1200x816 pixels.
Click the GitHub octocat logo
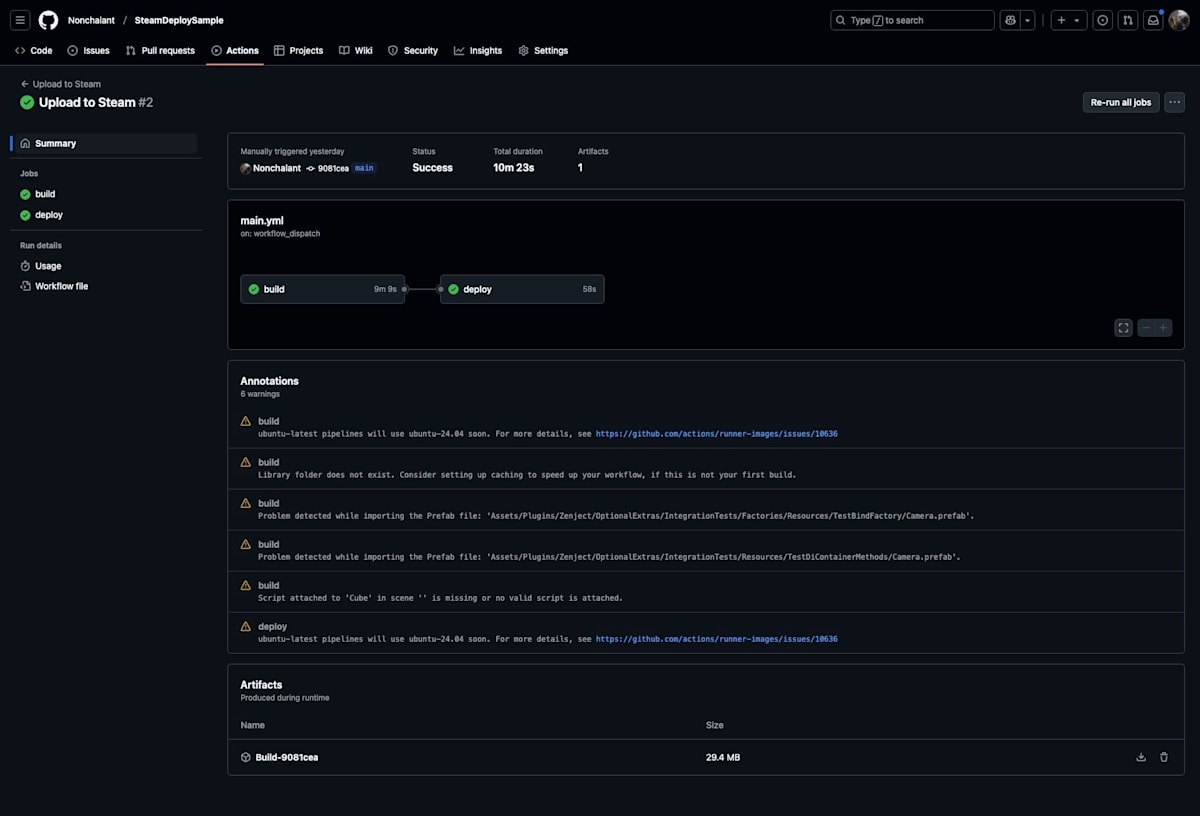[48, 20]
